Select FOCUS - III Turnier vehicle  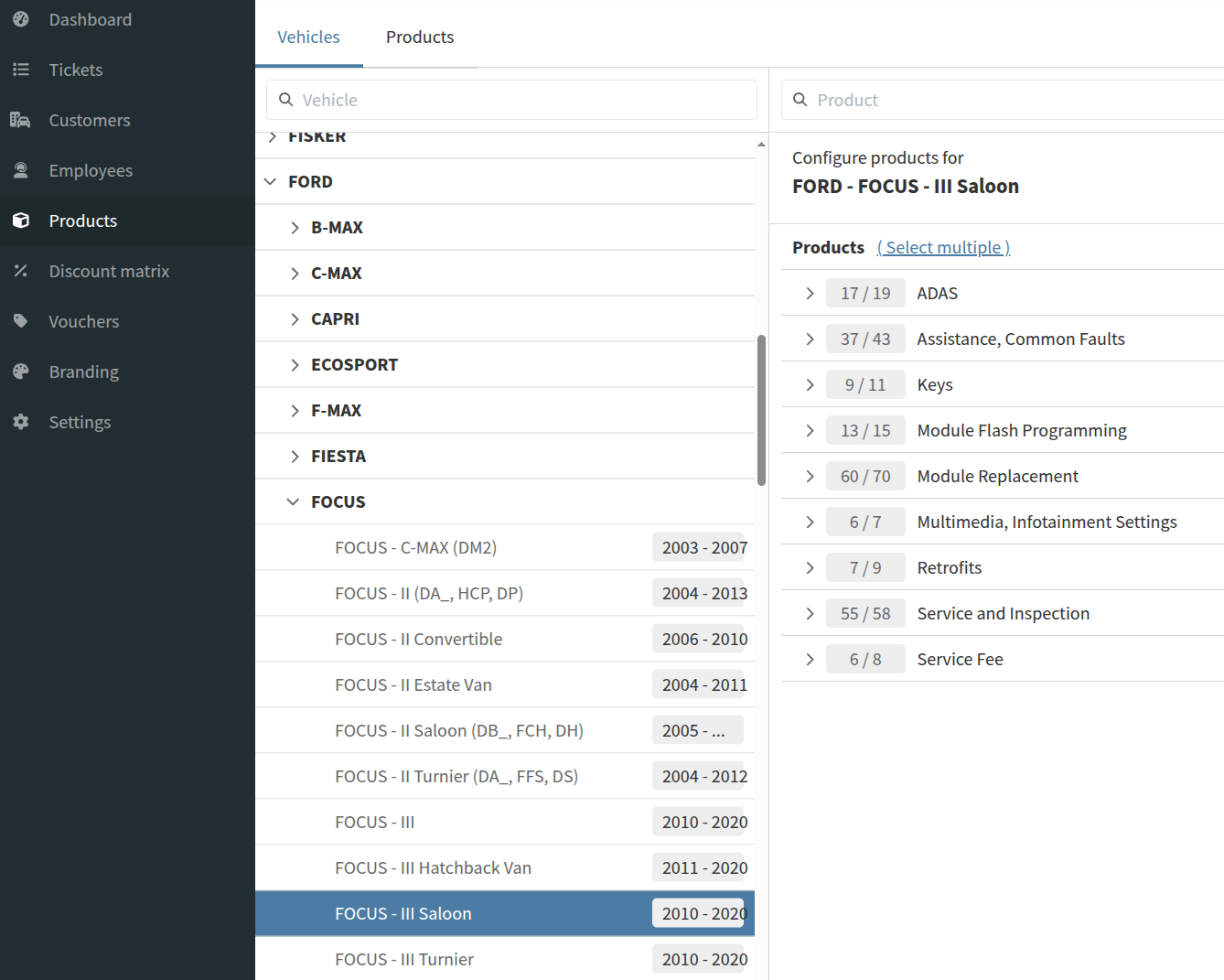(x=404, y=959)
